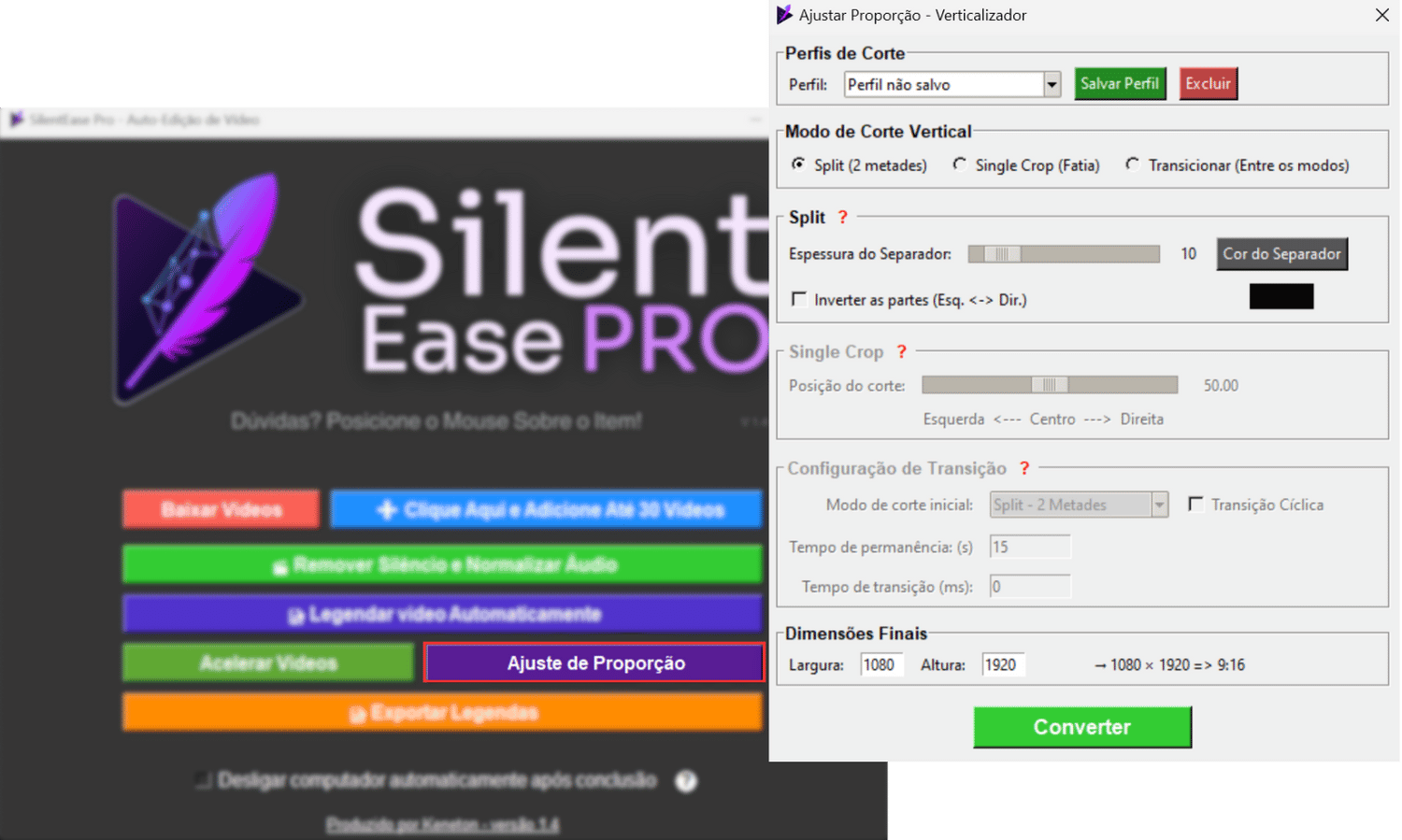This screenshot has width=1402, height=840.
Task: Click the Acelerar Vídeos button
Action: [x=268, y=662]
